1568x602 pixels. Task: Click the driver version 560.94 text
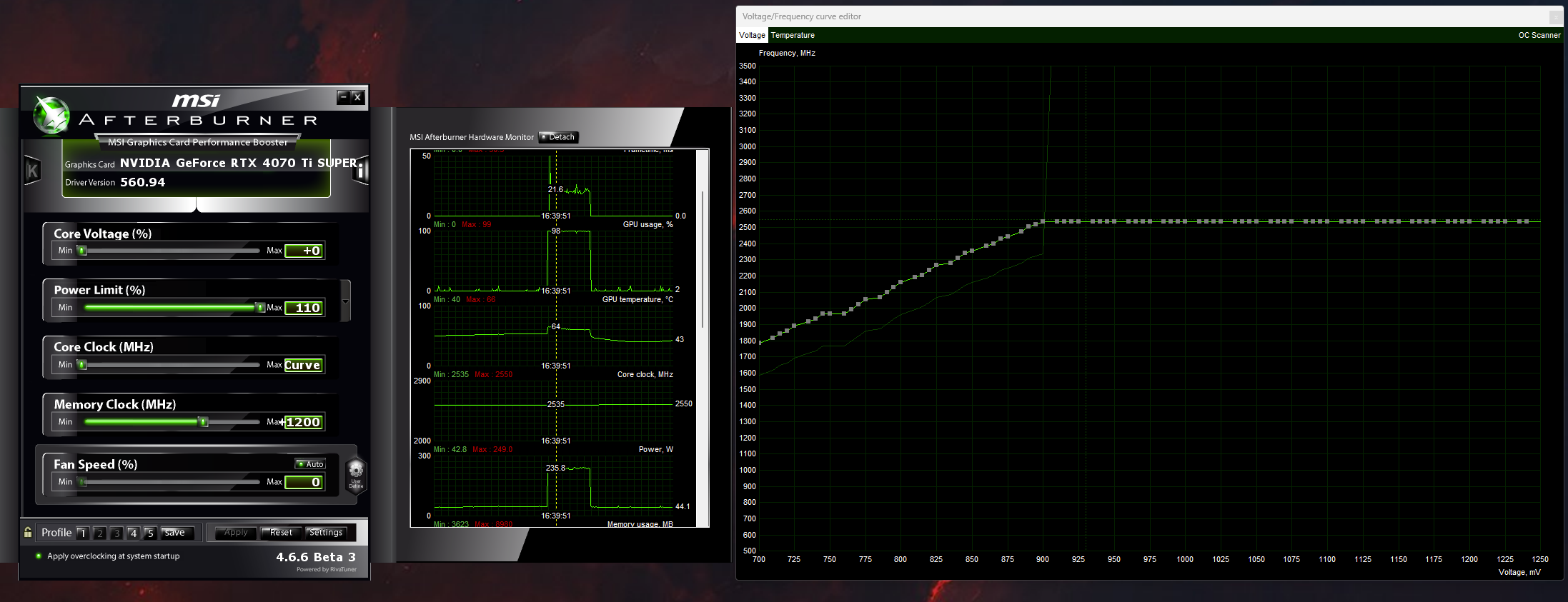click(142, 182)
